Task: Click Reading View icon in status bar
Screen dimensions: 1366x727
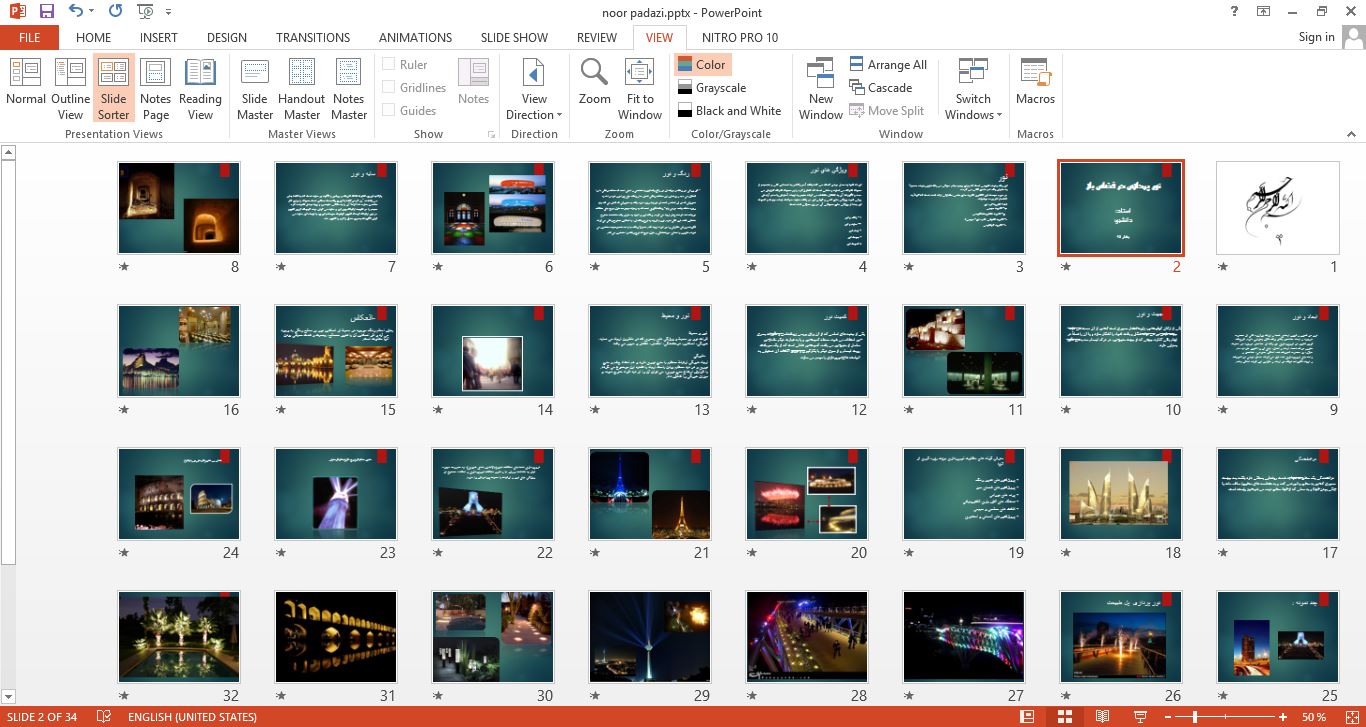Action: [x=1102, y=717]
